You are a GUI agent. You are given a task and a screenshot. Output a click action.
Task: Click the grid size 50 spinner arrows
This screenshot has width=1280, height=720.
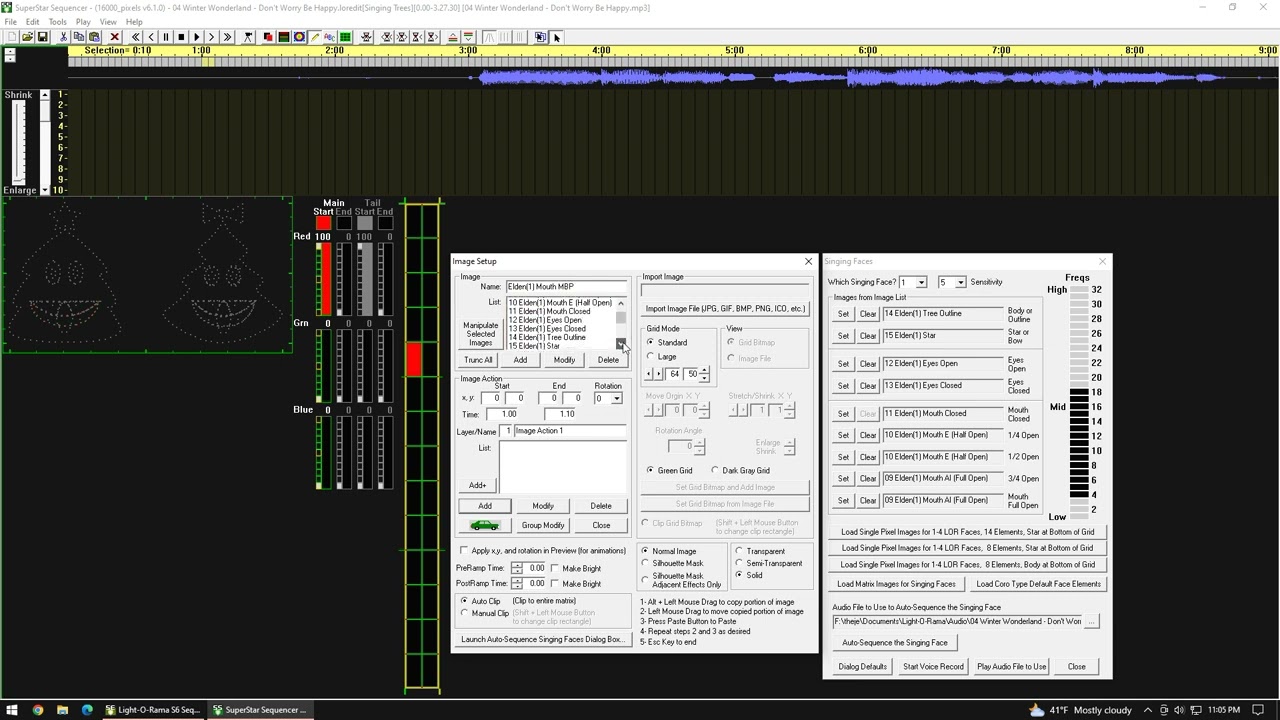(704, 374)
